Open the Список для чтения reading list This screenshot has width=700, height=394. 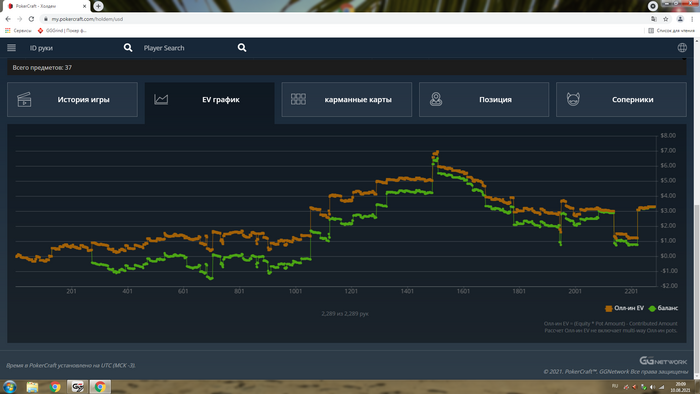(671, 30)
